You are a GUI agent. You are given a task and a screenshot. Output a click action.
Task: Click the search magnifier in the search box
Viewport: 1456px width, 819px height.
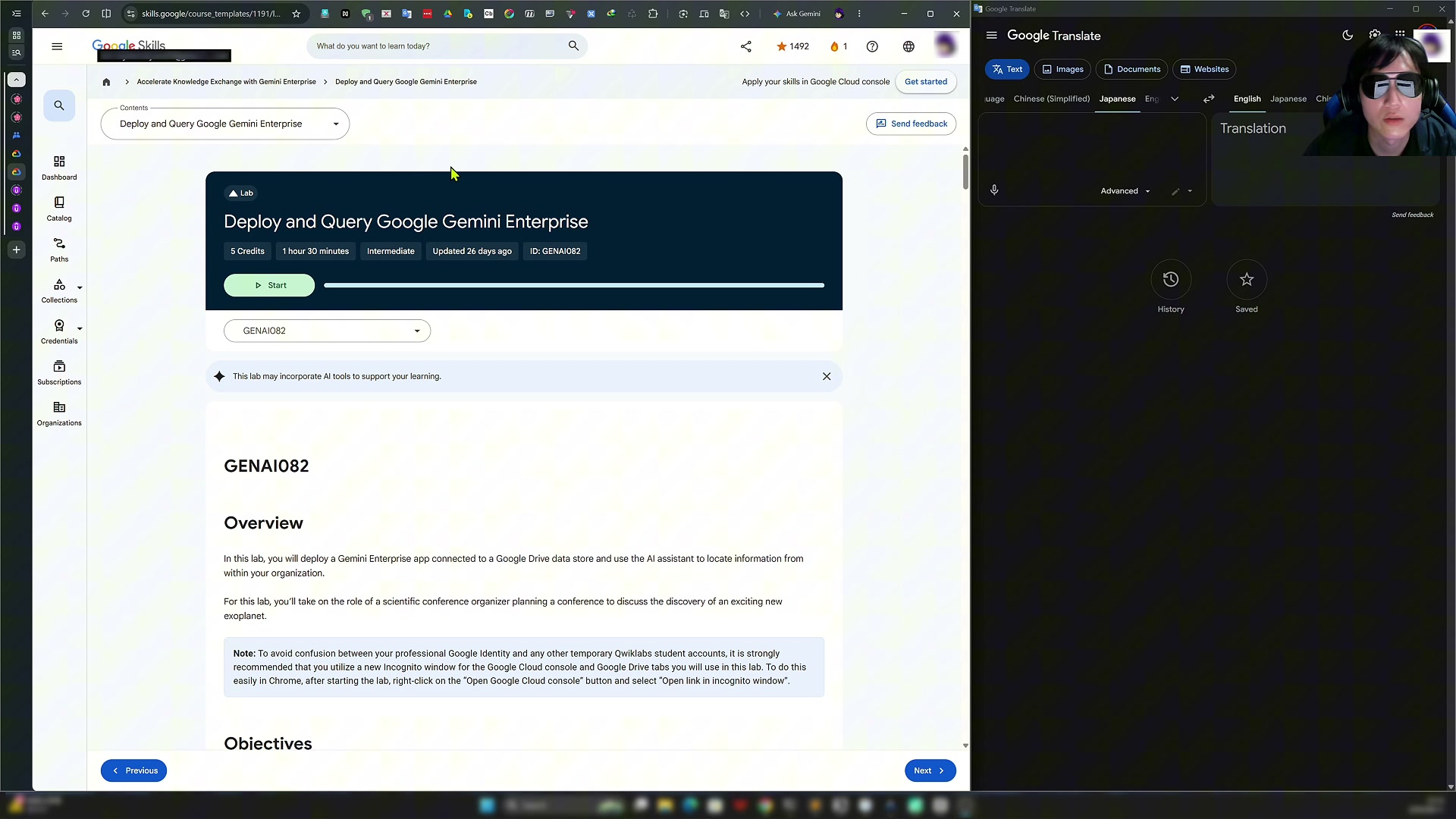click(573, 46)
